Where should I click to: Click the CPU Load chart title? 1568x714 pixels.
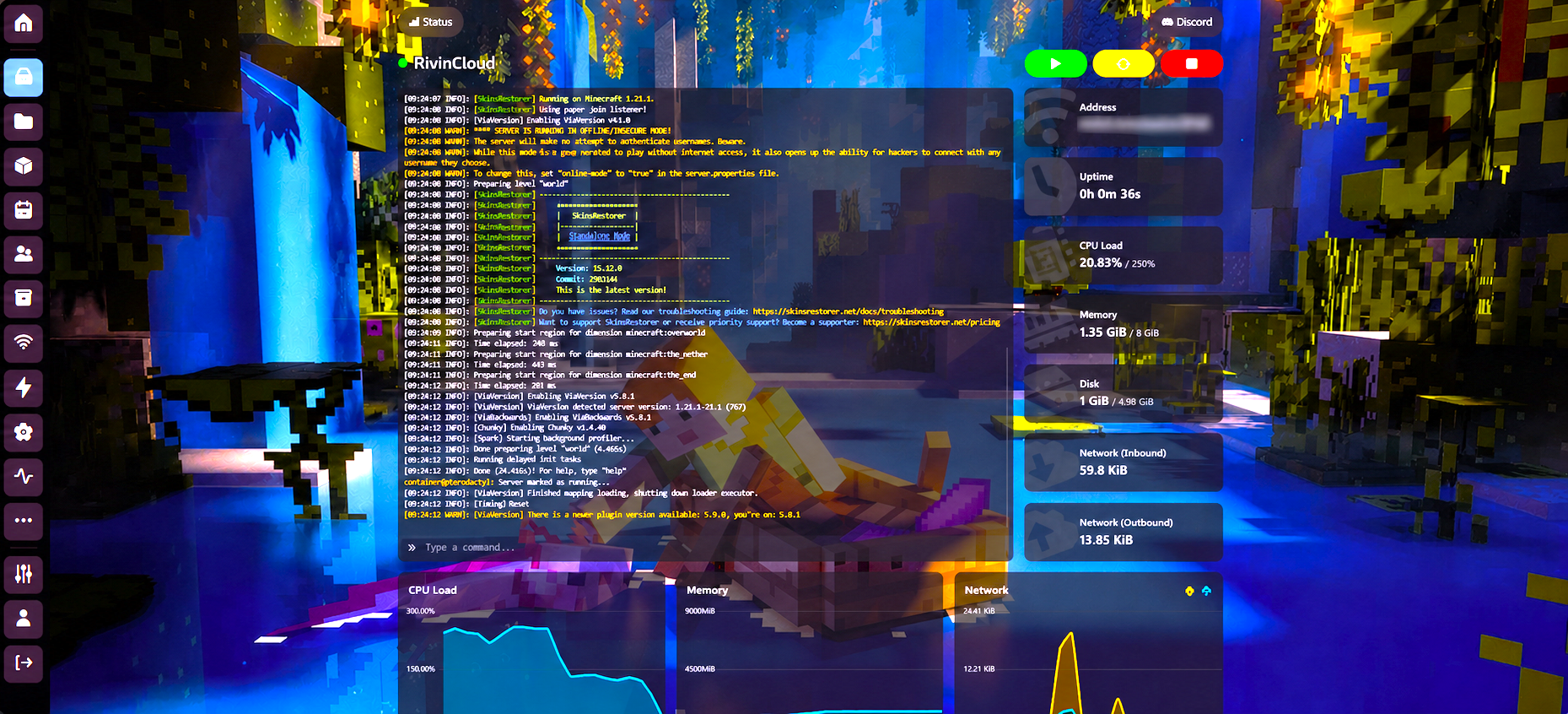433,590
